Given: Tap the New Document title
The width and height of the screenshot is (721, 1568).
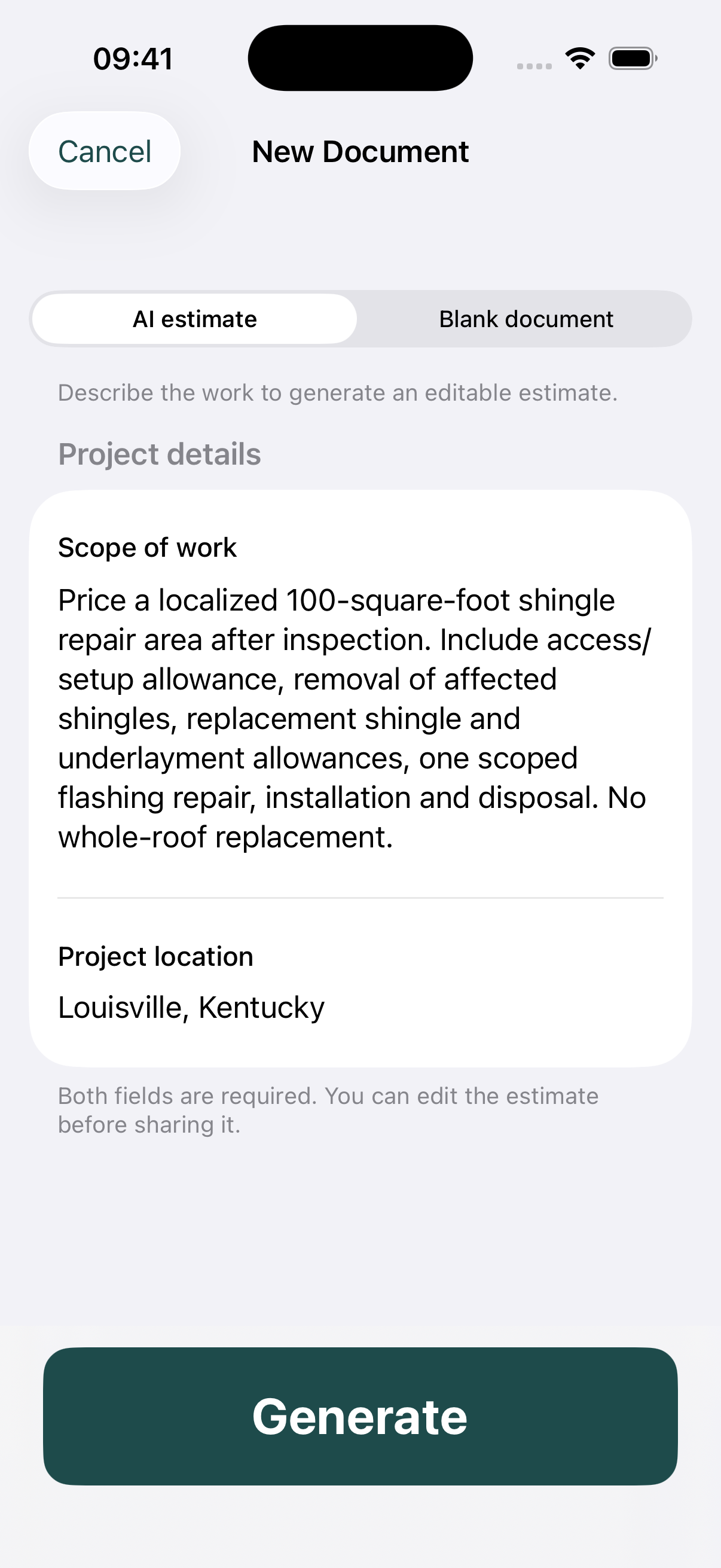Looking at the screenshot, I should (x=360, y=151).
